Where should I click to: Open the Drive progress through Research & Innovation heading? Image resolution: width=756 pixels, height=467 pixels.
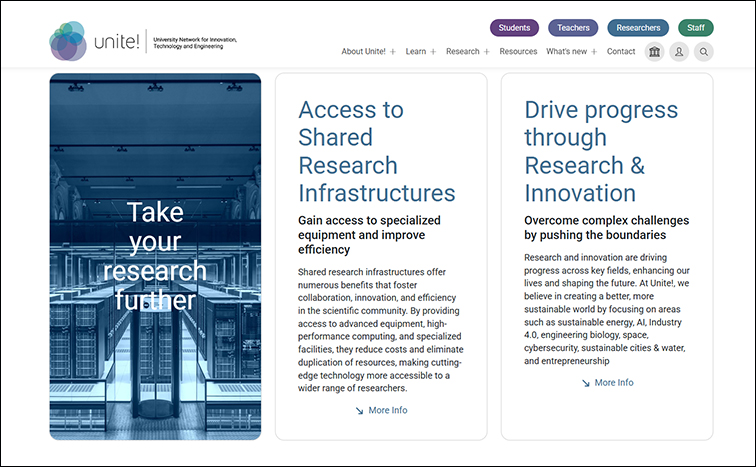[x=600, y=151]
